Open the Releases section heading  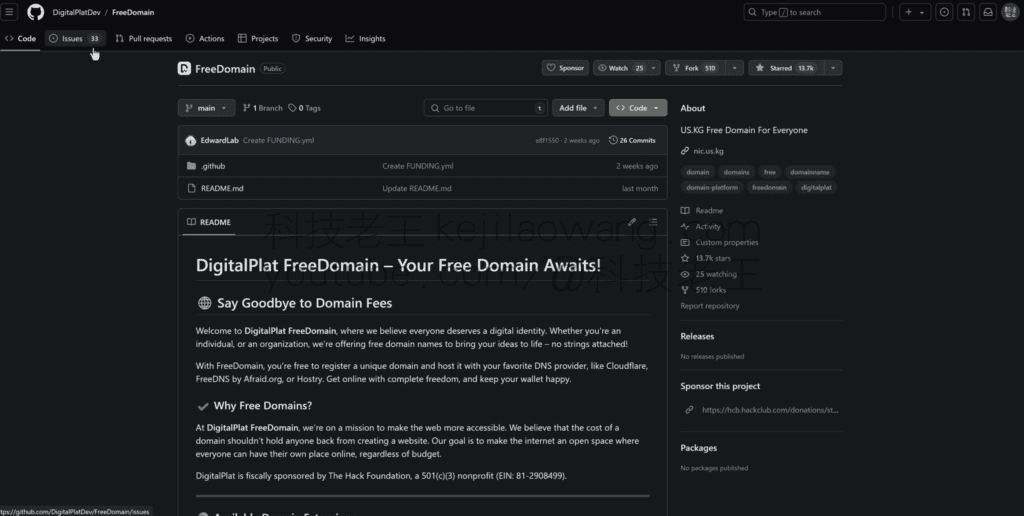pos(697,336)
